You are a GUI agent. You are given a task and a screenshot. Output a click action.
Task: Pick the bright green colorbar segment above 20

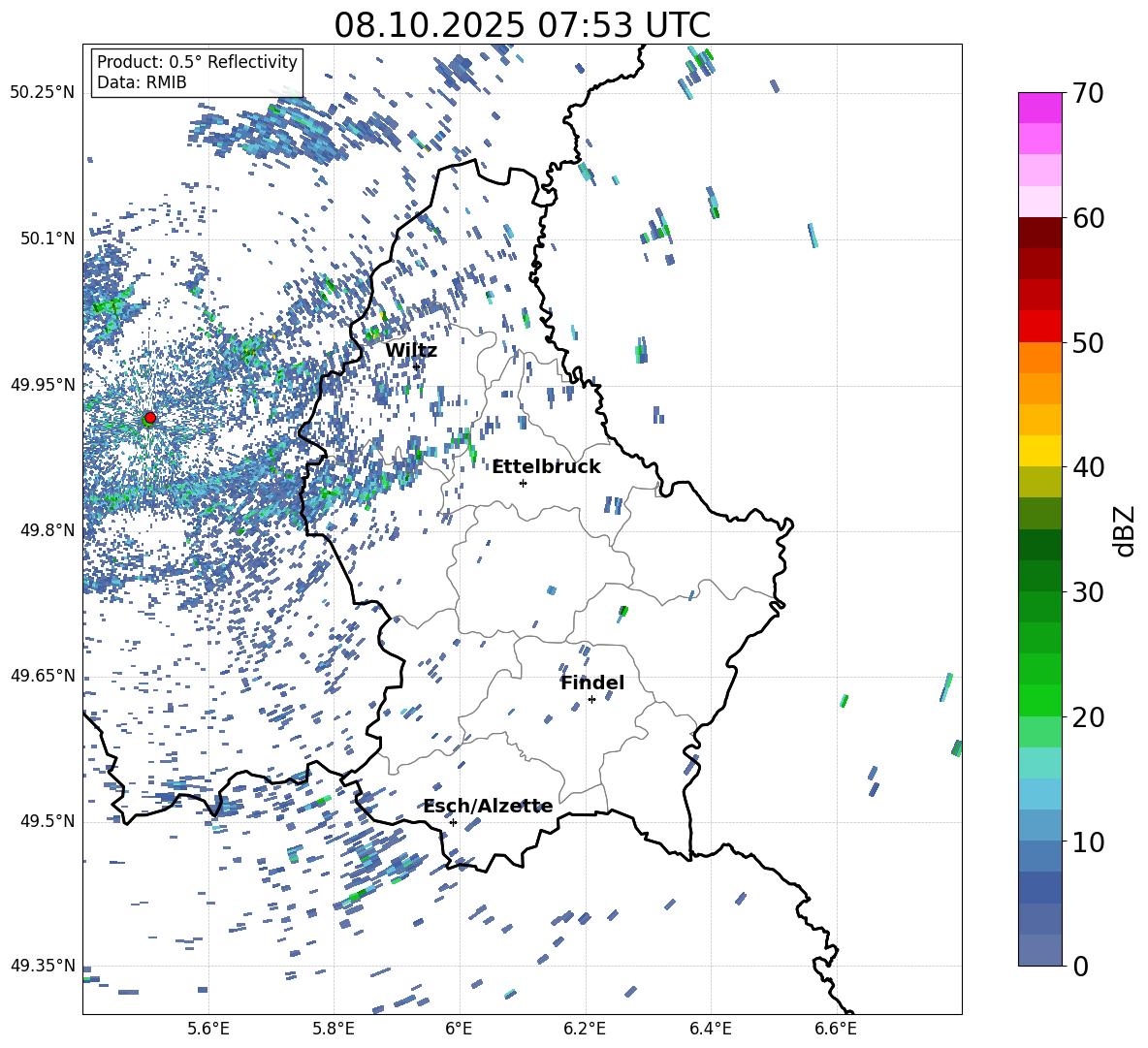1040,700
